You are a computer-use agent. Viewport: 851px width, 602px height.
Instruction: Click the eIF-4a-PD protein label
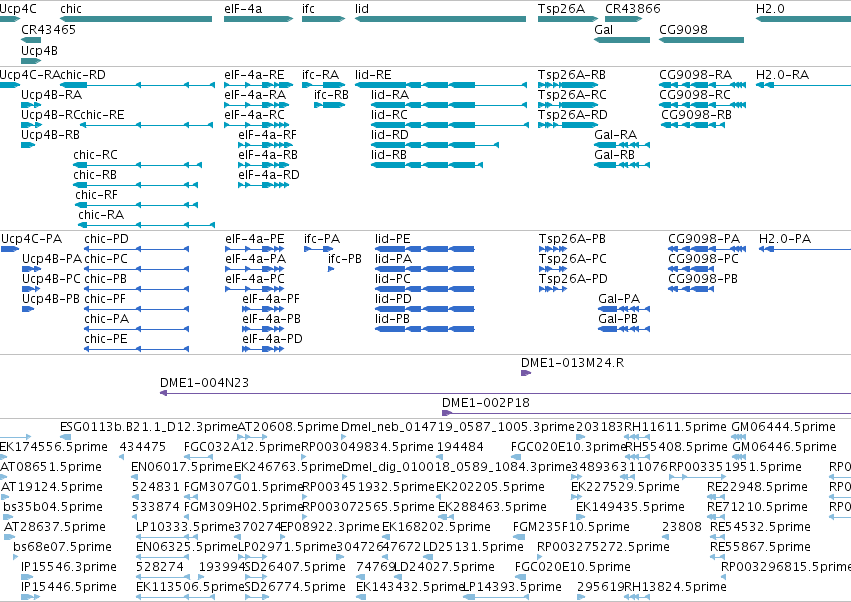coord(272,339)
